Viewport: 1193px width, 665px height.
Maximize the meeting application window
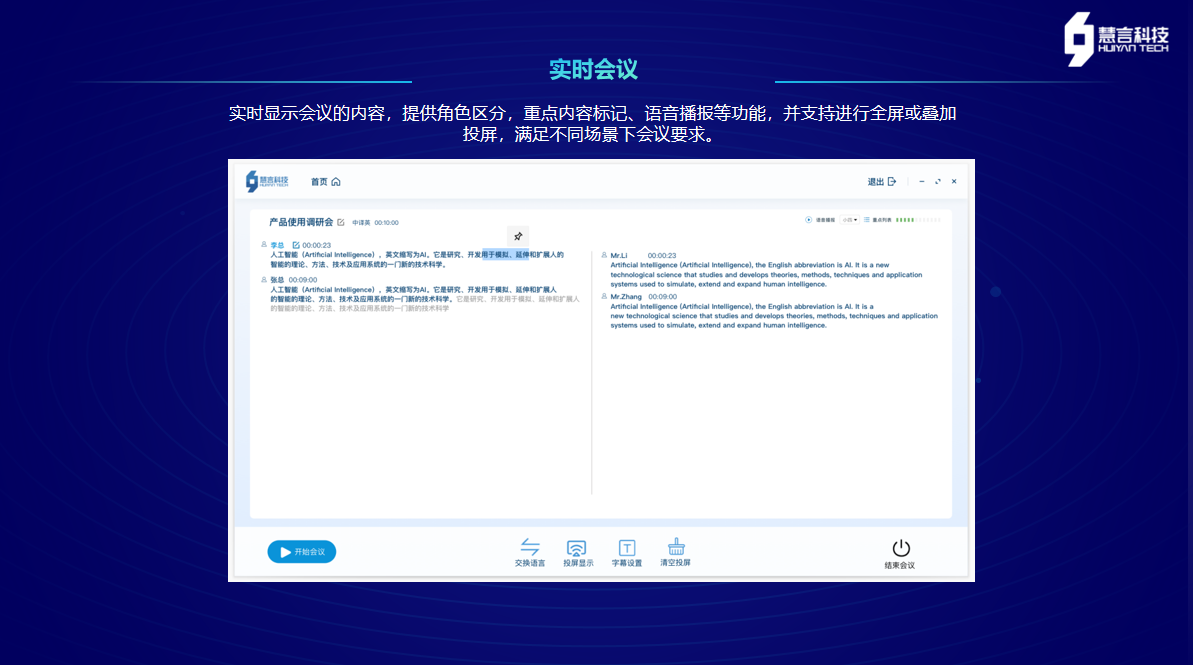point(938,181)
